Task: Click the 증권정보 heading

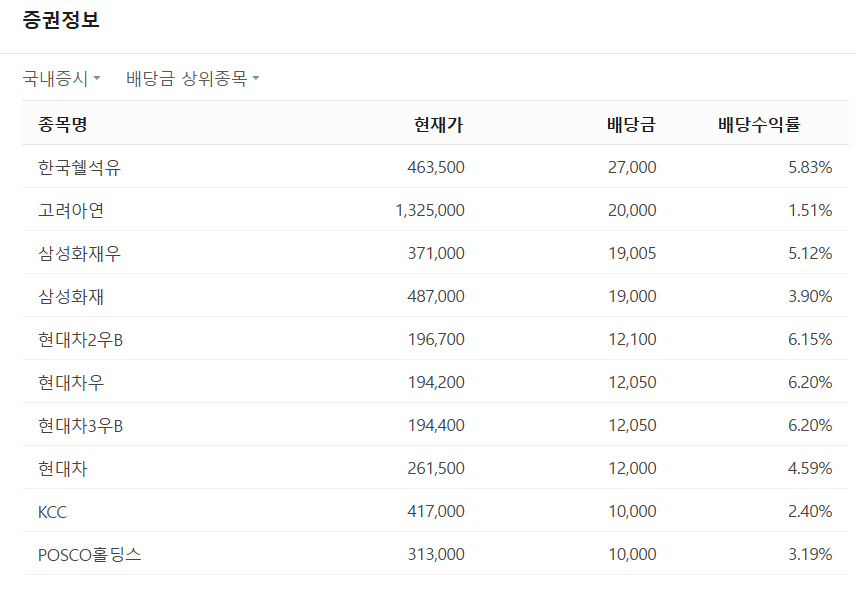Action: click(x=61, y=20)
